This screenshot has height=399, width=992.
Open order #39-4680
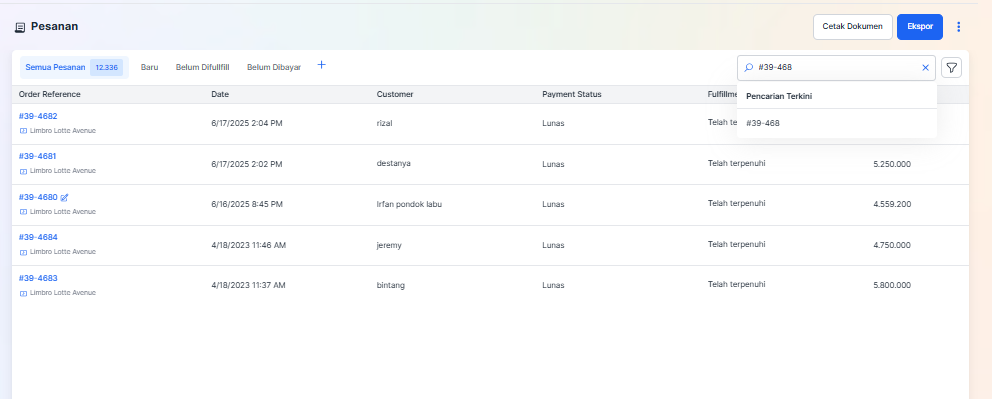click(38, 197)
